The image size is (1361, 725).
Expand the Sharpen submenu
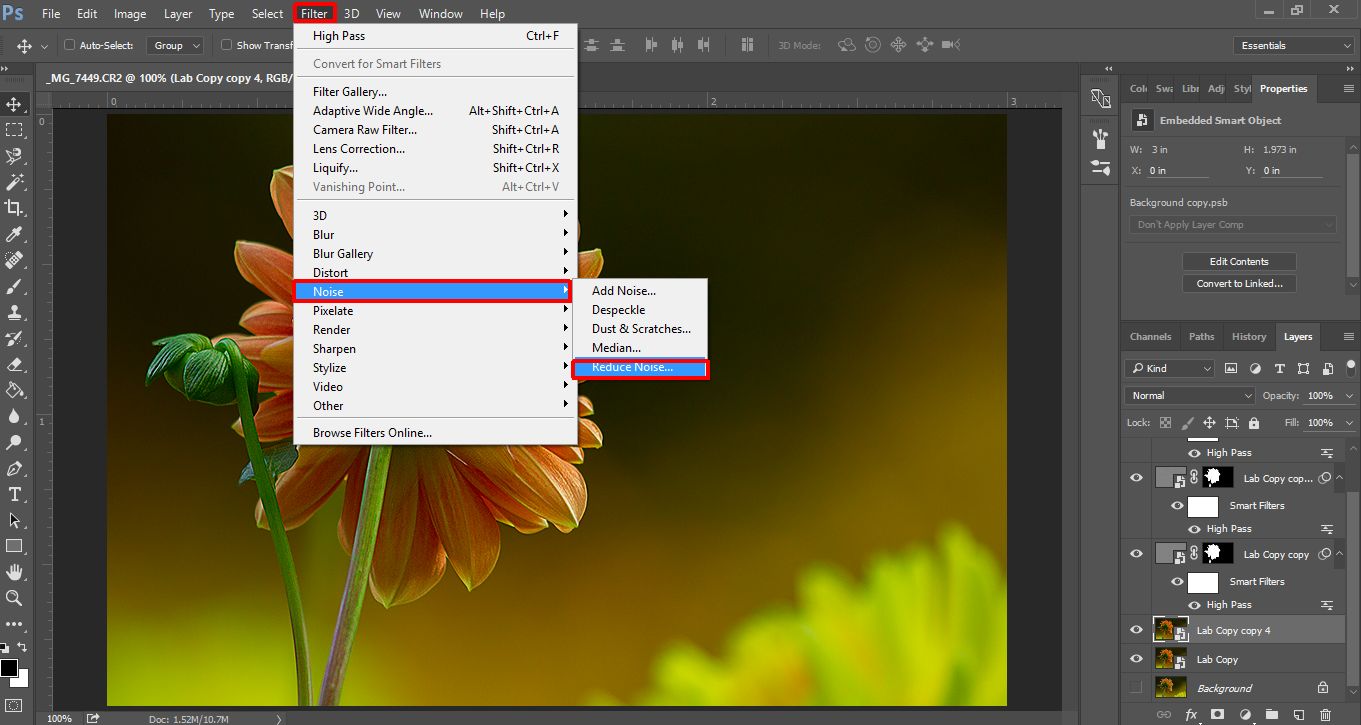point(436,349)
